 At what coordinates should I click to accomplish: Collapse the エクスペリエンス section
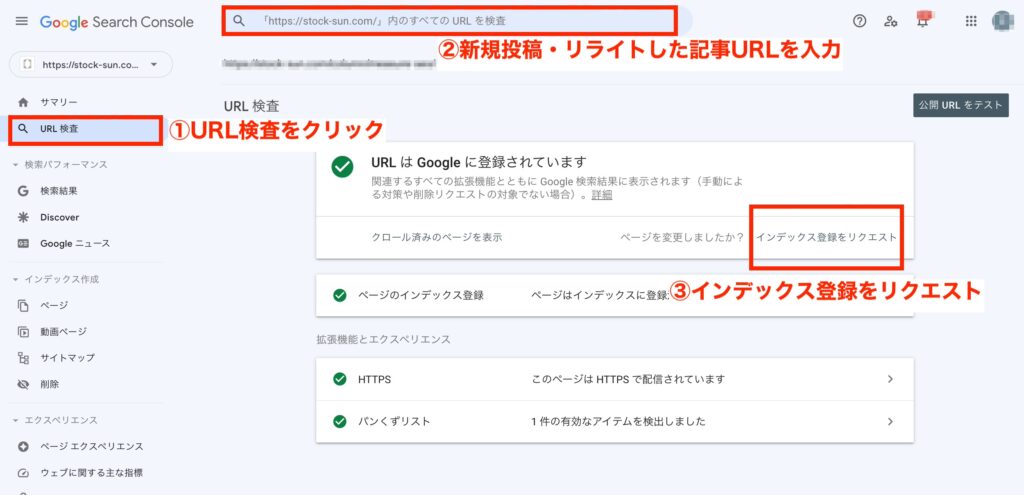point(16,421)
